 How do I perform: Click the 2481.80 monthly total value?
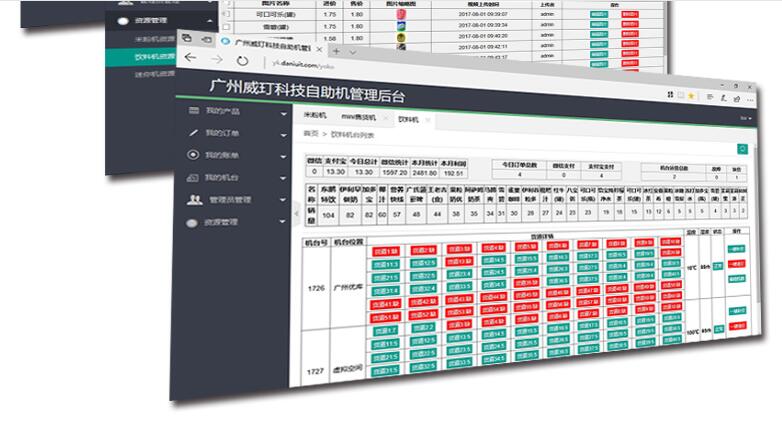(424, 173)
